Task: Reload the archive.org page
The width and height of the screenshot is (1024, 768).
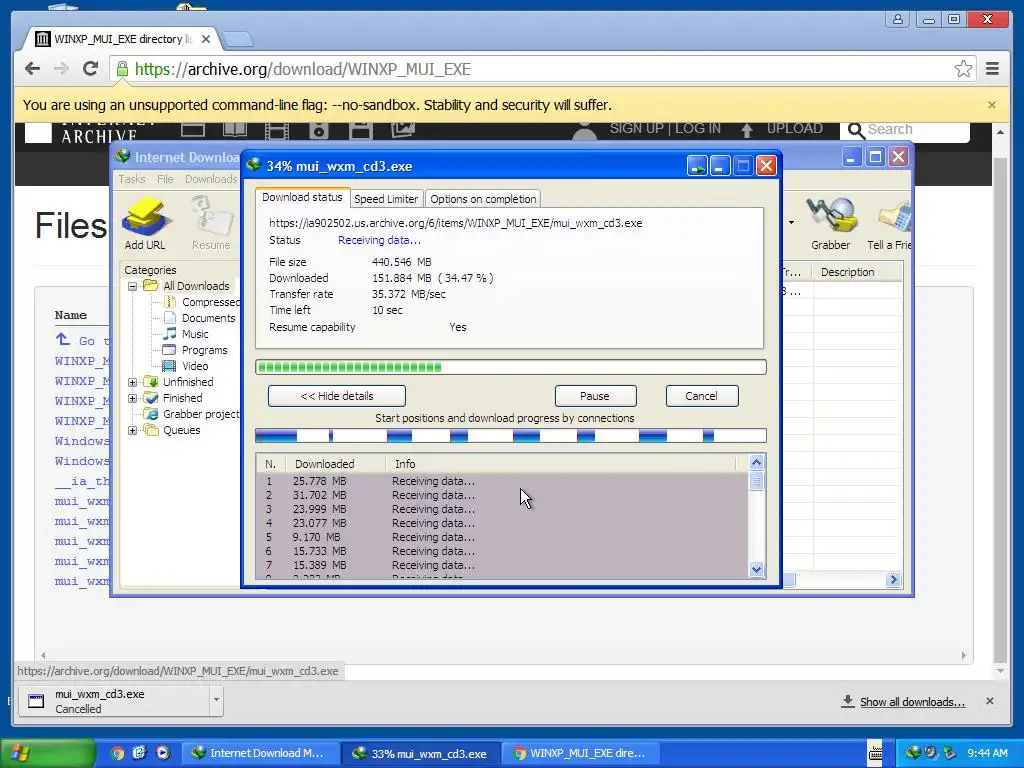Action: [90, 69]
